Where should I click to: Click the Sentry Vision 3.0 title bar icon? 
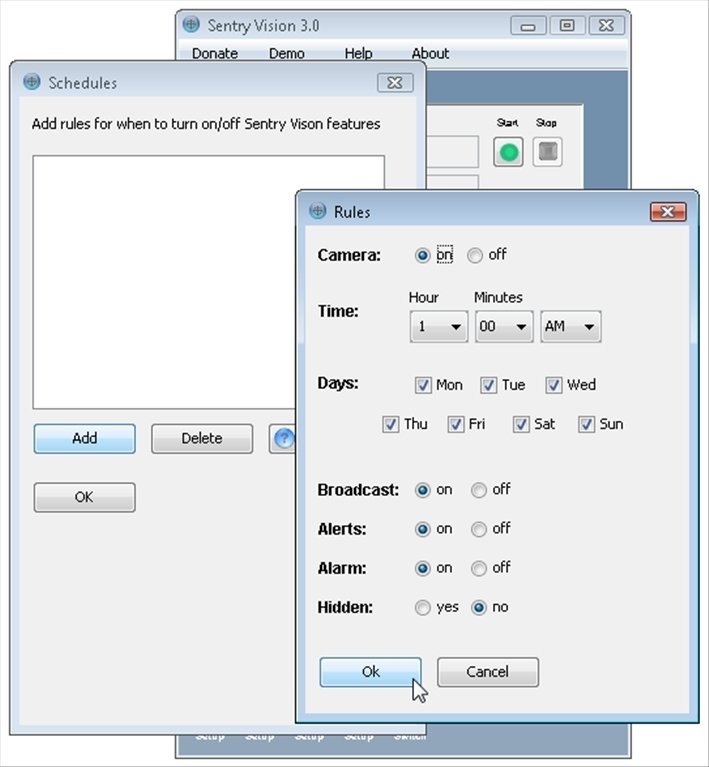(x=191, y=24)
